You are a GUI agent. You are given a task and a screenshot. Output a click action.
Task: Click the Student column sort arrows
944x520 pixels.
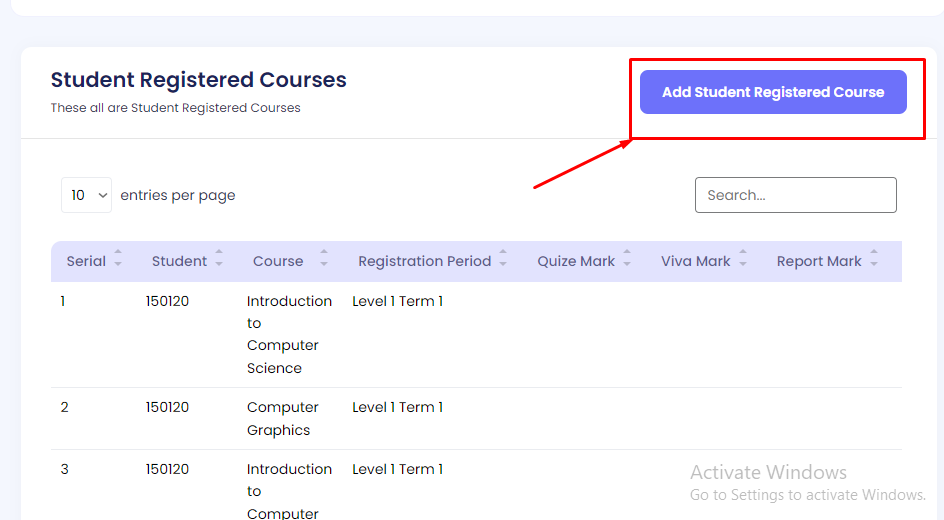pyautogui.click(x=219, y=258)
